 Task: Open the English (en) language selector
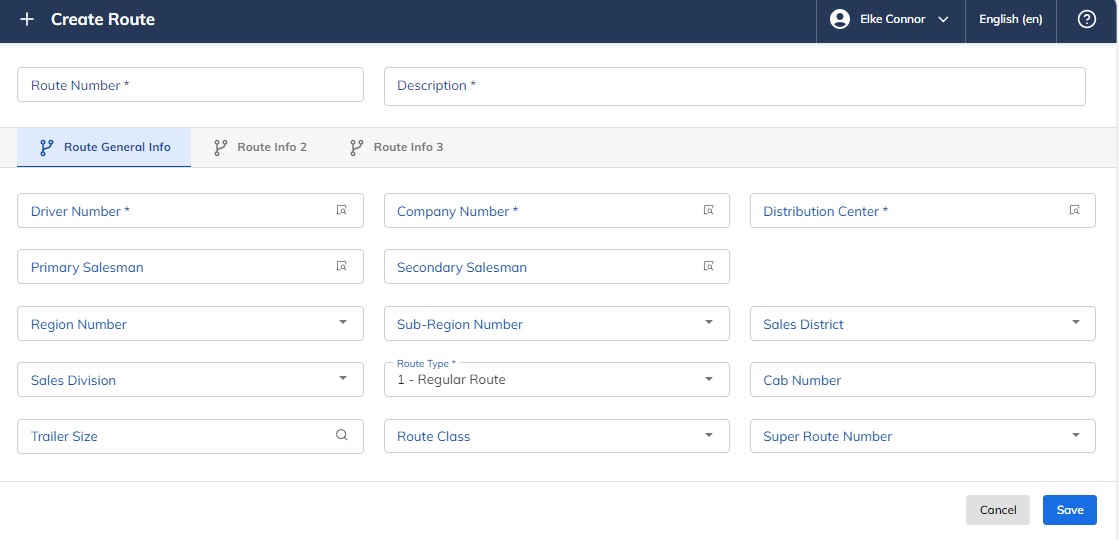click(1011, 19)
